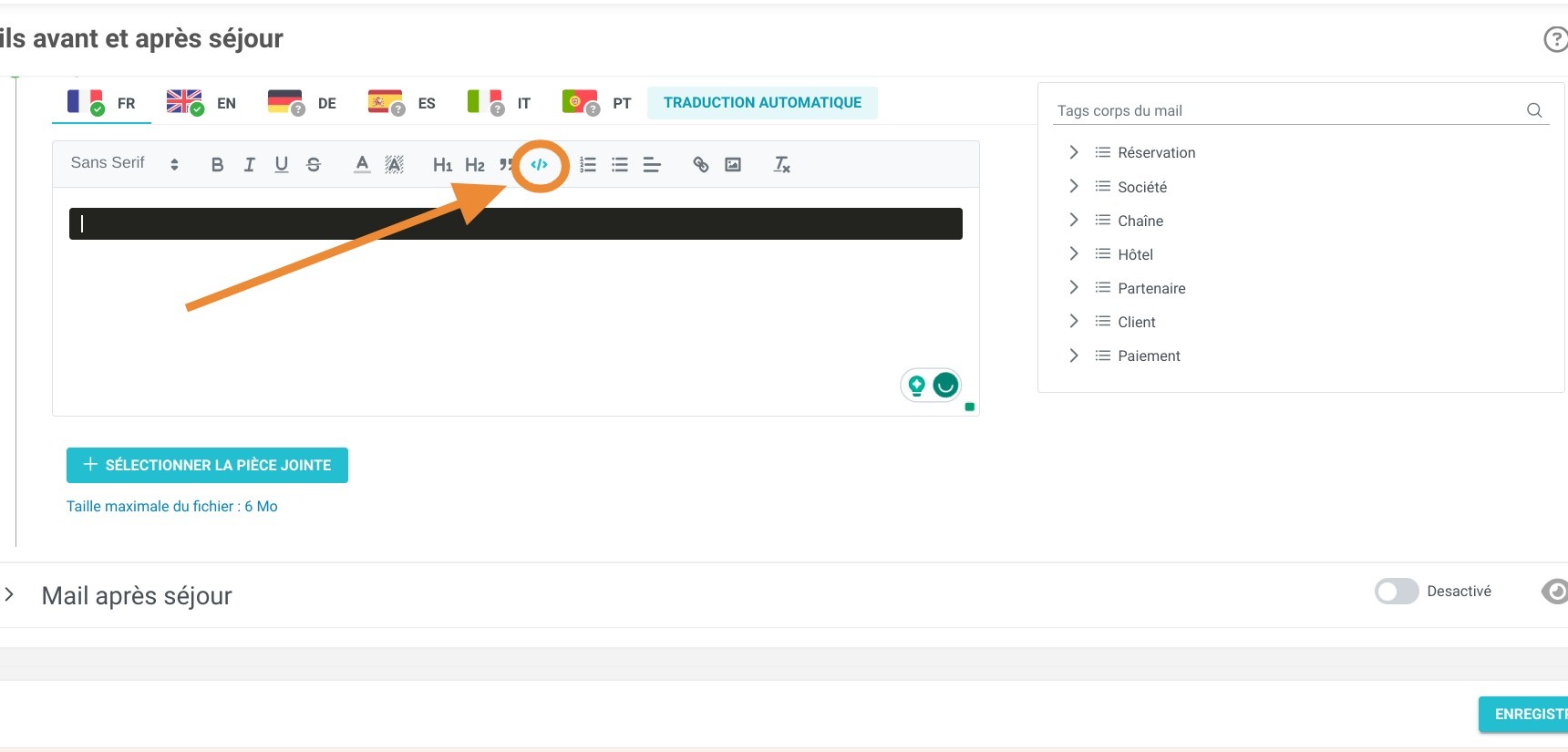Select the Hôtel label

pyautogui.click(x=1135, y=254)
